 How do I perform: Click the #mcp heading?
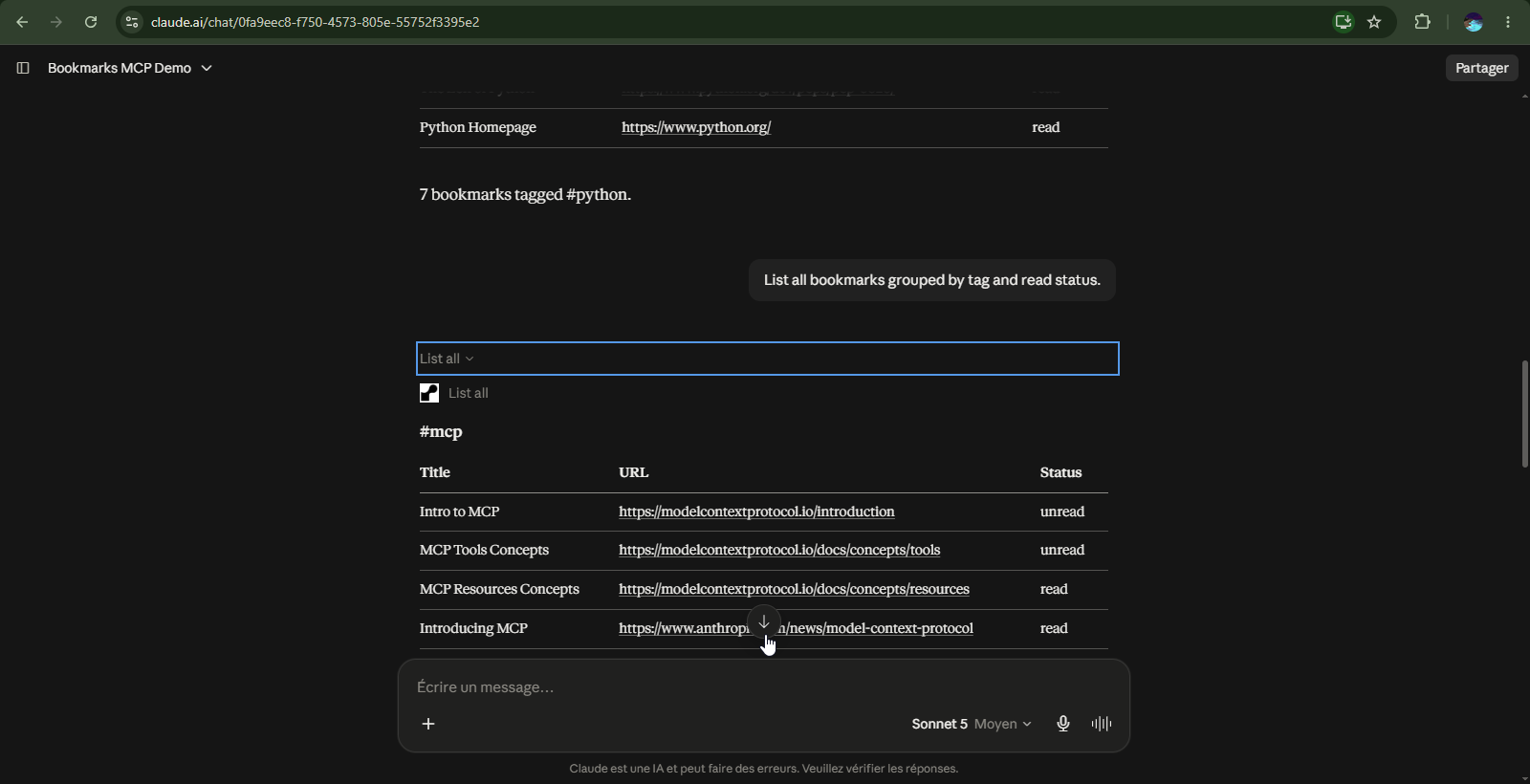(x=441, y=432)
